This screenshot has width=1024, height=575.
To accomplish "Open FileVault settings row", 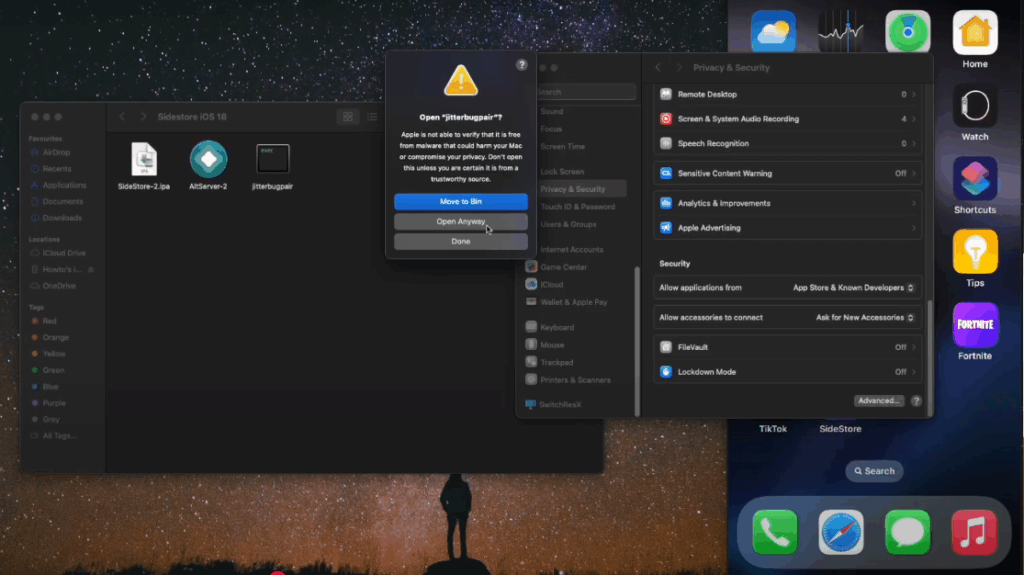I will tap(788, 347).
